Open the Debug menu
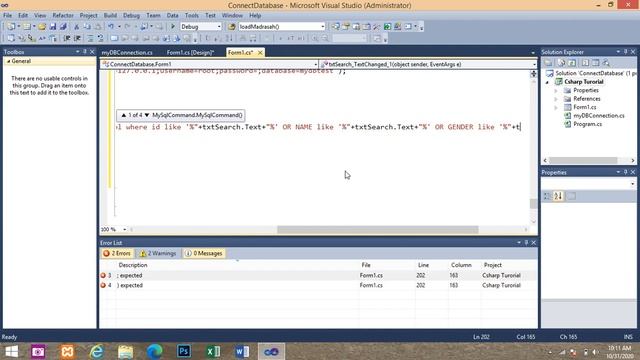The width and height of the screenshot is (640, 360). pyautogui.click(x=131, y=16)
